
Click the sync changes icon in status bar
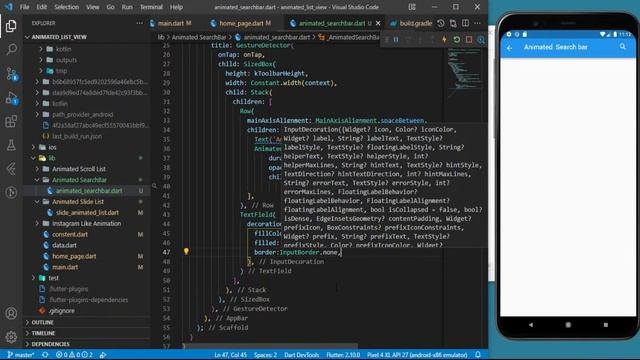point(45,355)
